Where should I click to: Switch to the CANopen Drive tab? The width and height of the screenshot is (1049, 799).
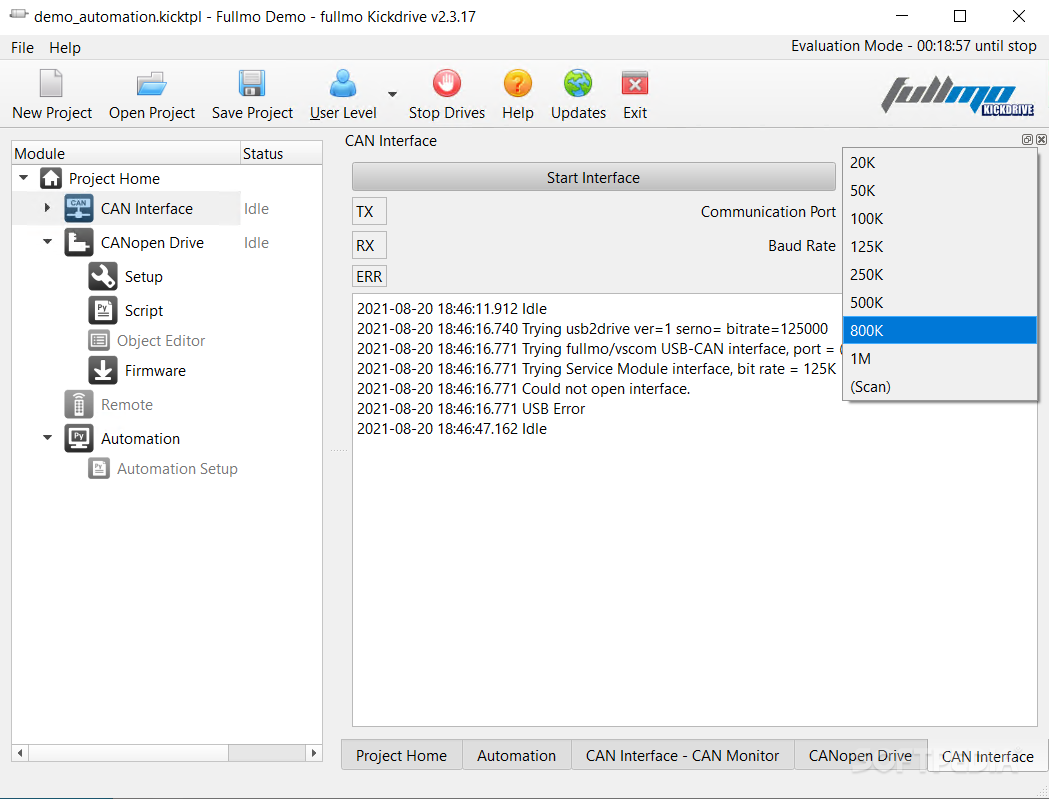(860, 756)
